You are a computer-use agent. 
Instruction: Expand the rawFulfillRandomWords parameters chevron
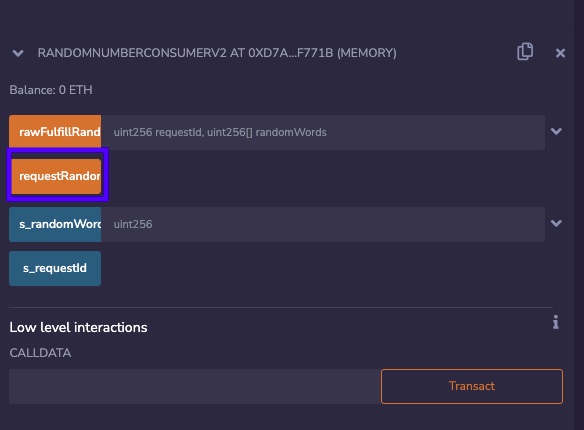click(x=556, y=131)
